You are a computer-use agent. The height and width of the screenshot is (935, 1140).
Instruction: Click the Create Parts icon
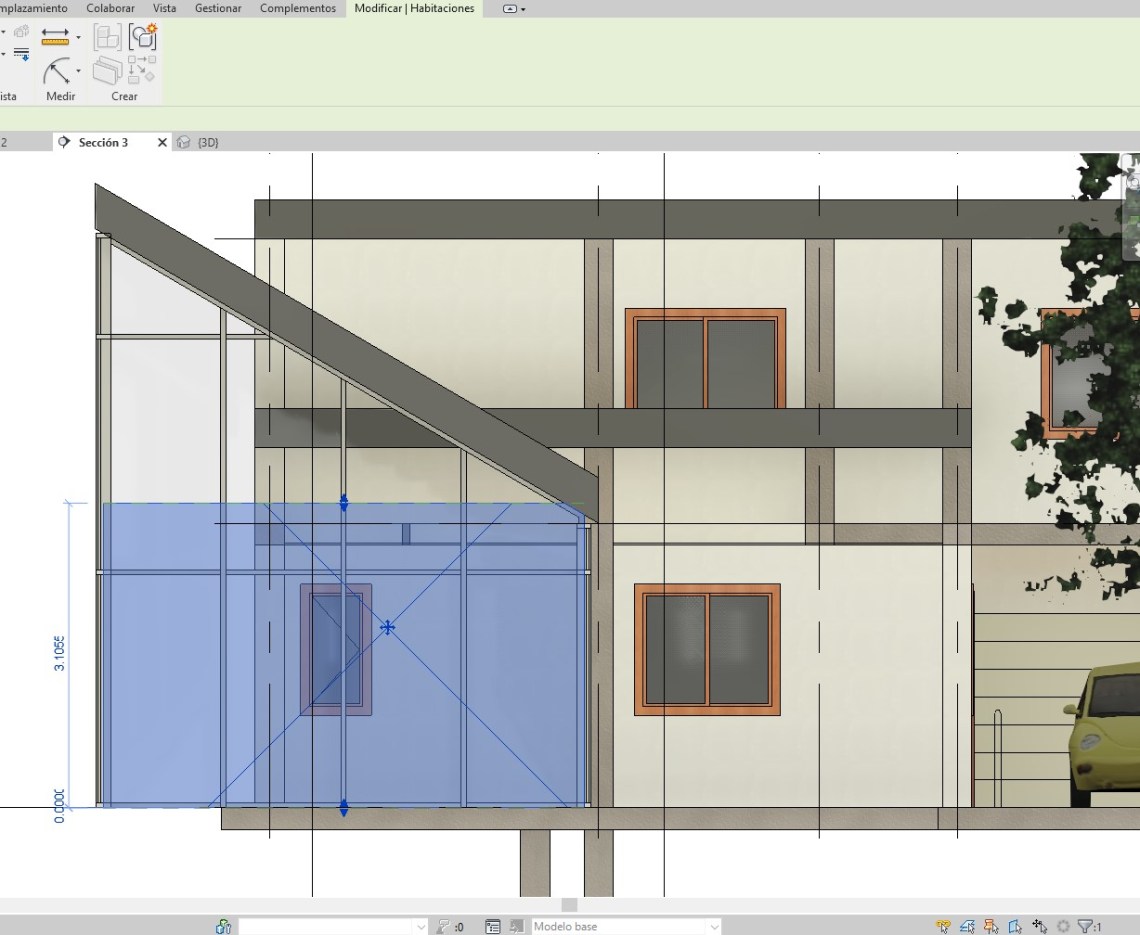click(x=107, y=71)
